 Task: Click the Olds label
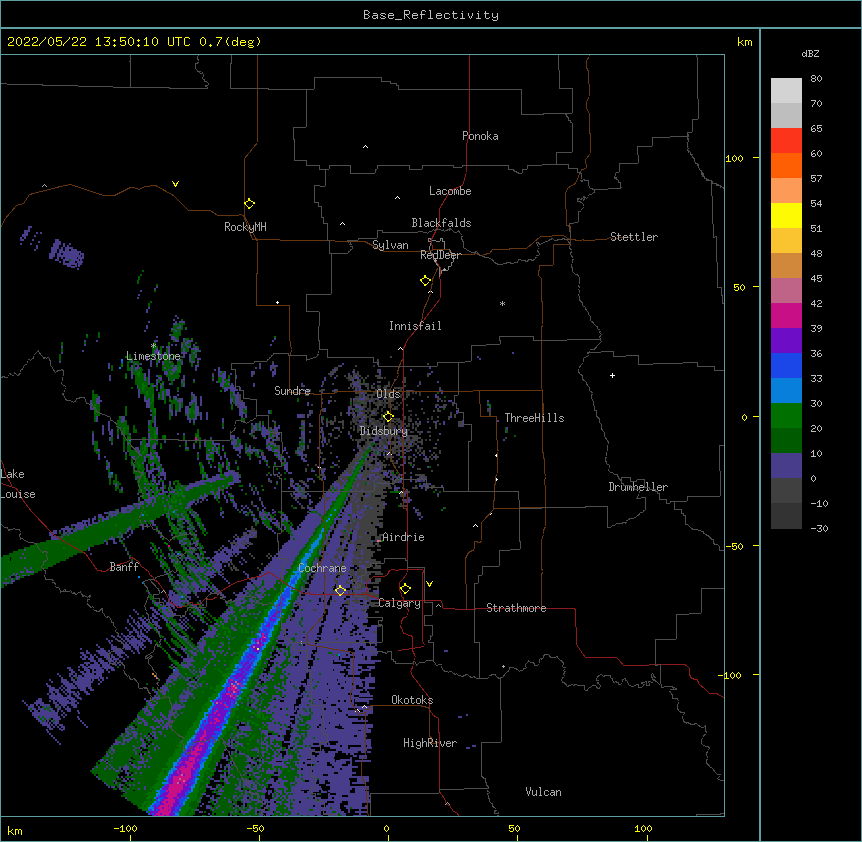(x=388, y=394)
